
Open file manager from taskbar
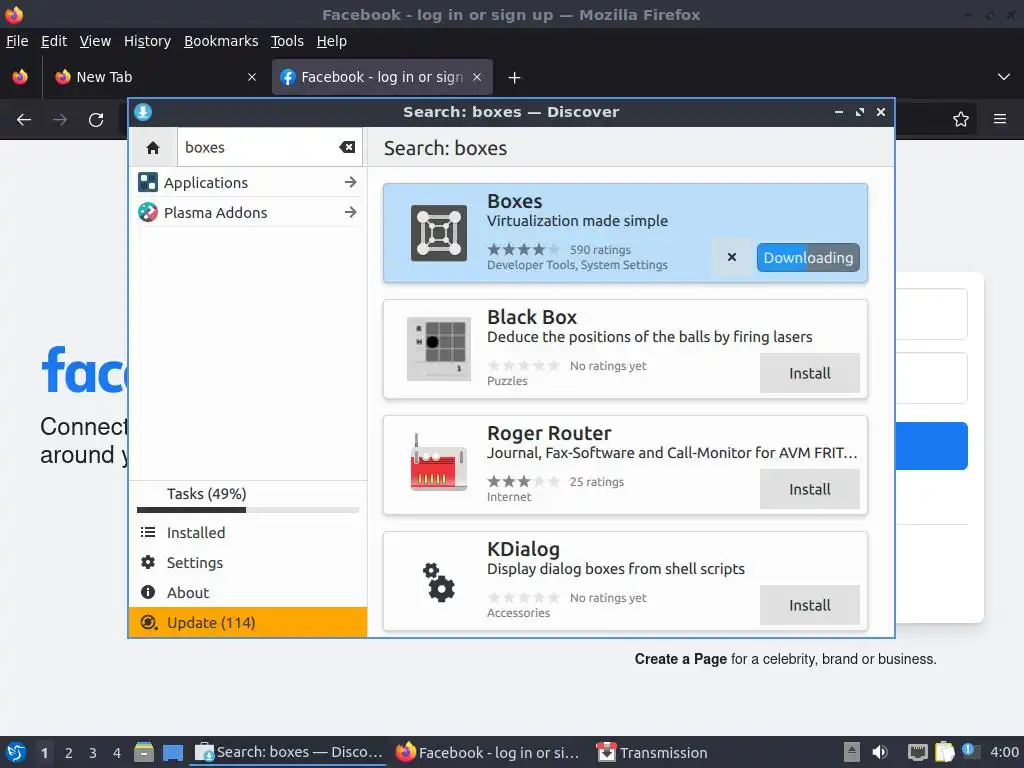click(x=144, y=752)
